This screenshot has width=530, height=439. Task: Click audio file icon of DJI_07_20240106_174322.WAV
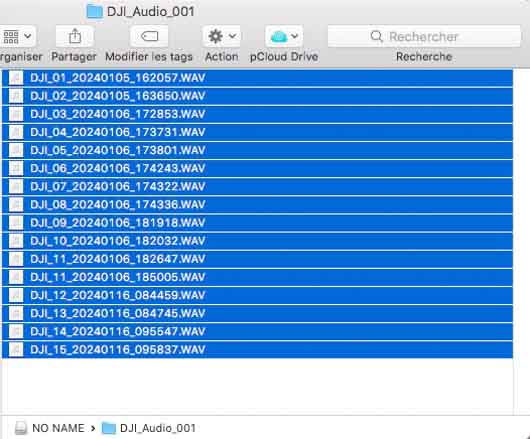16,187
